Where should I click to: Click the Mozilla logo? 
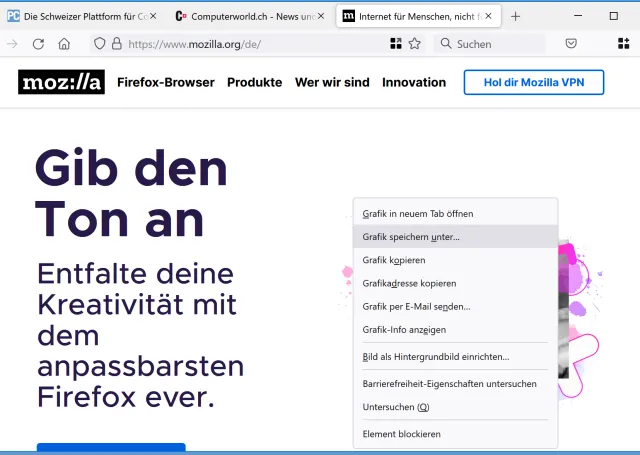61,82
